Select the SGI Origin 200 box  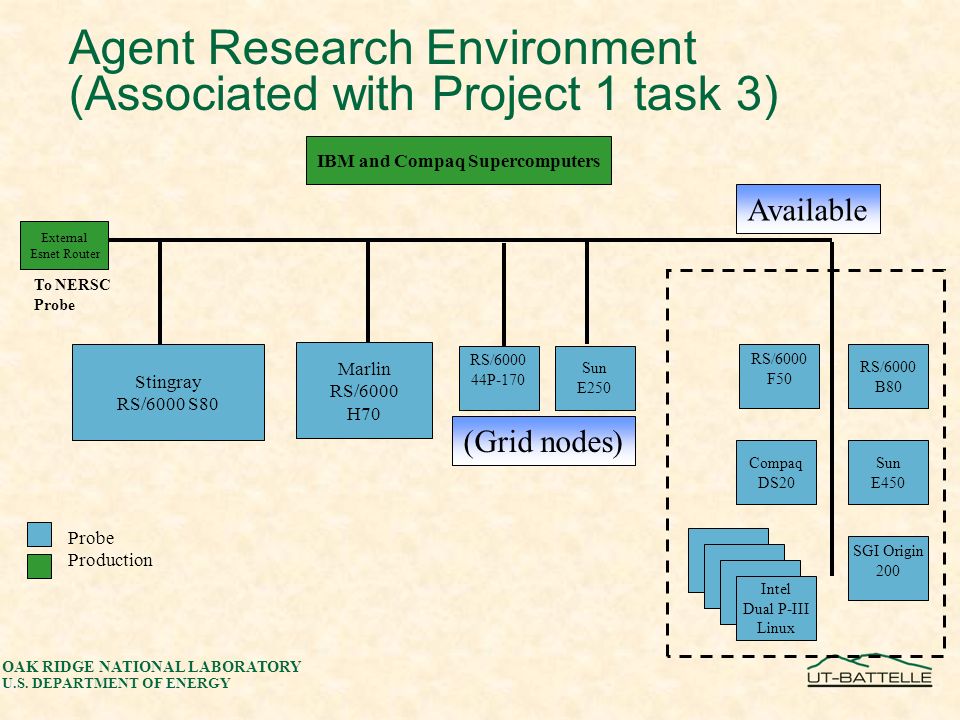coord(888,569)
